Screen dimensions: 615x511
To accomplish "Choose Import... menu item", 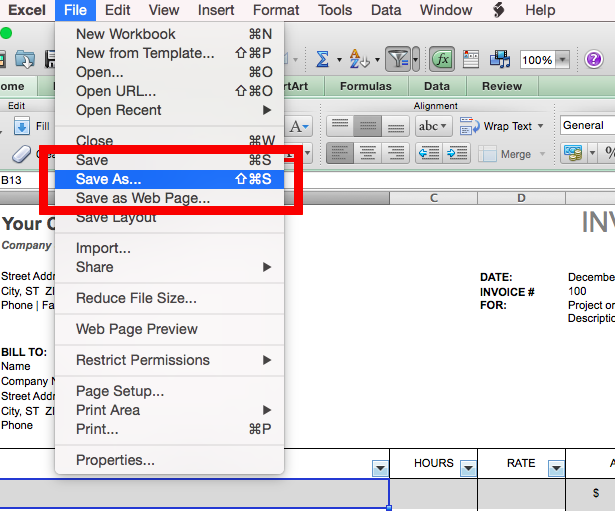I will (x=169, y=248).
